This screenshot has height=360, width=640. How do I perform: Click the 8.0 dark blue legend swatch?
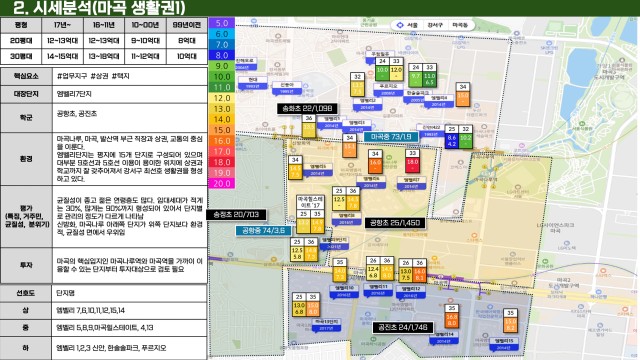click(222, 55)
